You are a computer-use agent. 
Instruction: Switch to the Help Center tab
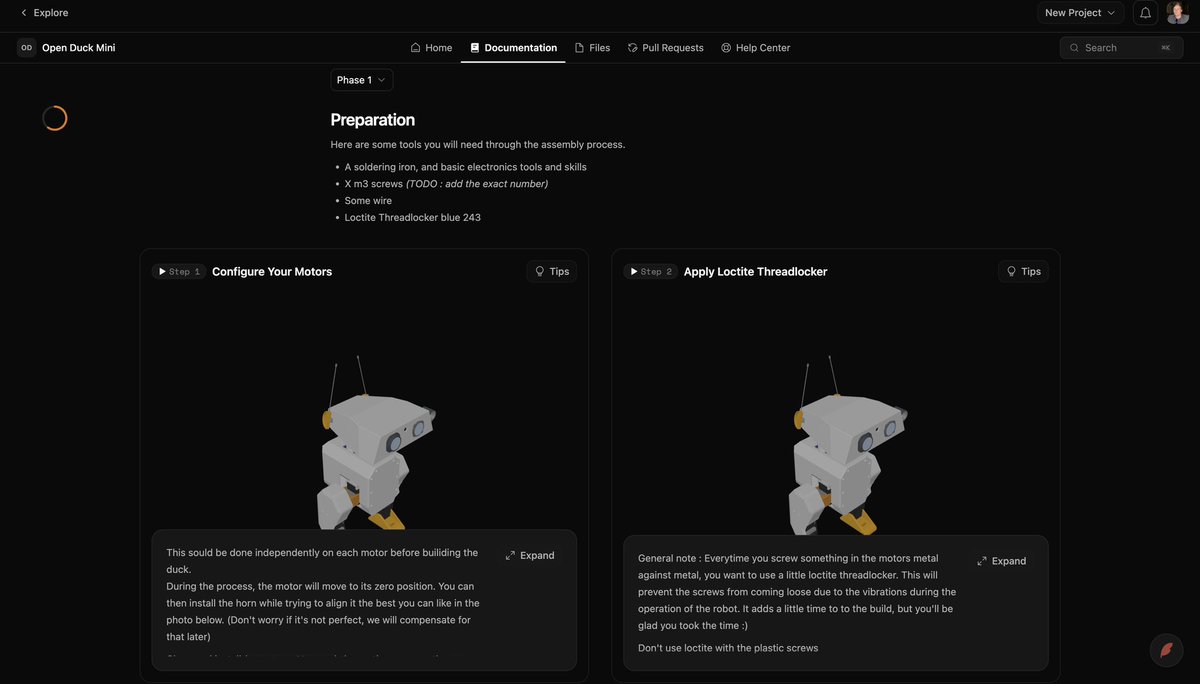click(x=755, y=47)
